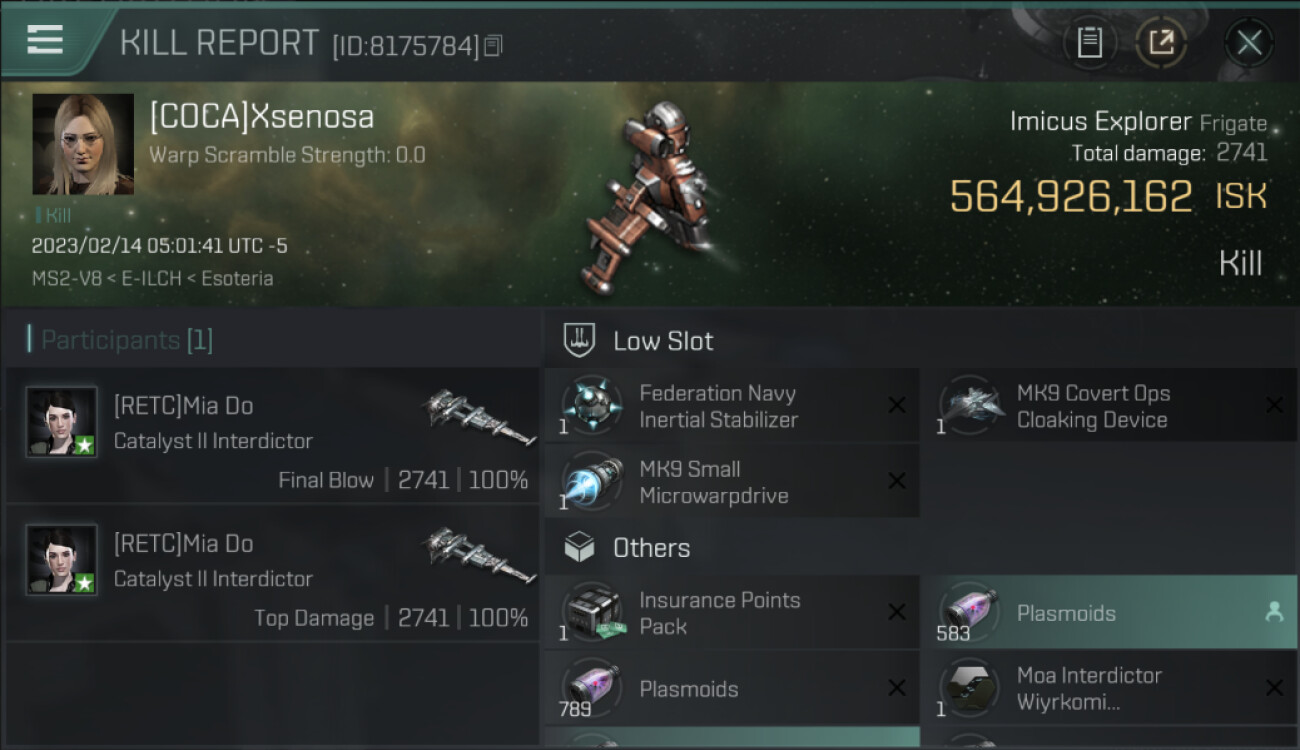Screen dimensions: 1300x750
Task: Select the Plasmoids 789 item
Action: pyautogui.click(x=732, y=688)
